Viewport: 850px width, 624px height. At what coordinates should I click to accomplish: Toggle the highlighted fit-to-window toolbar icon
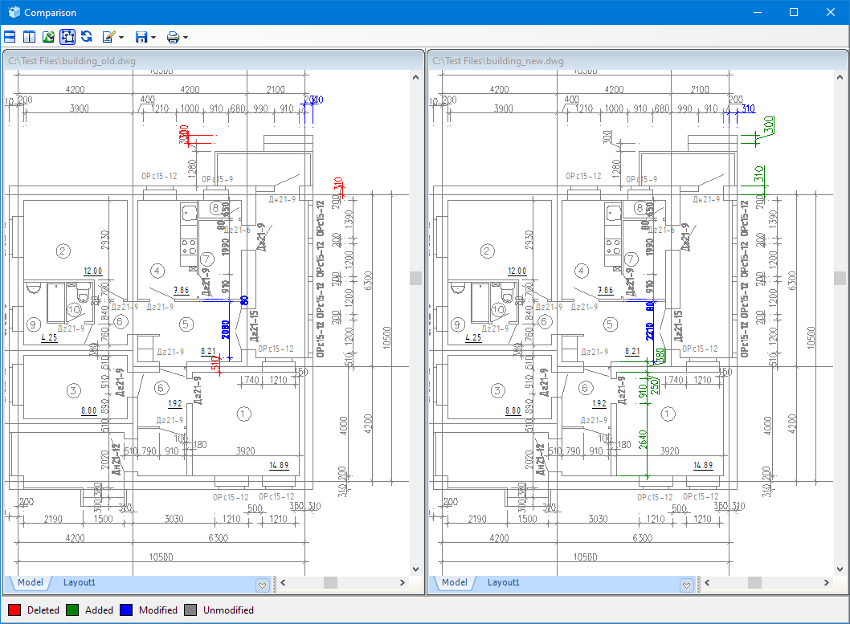click(67, 37)
